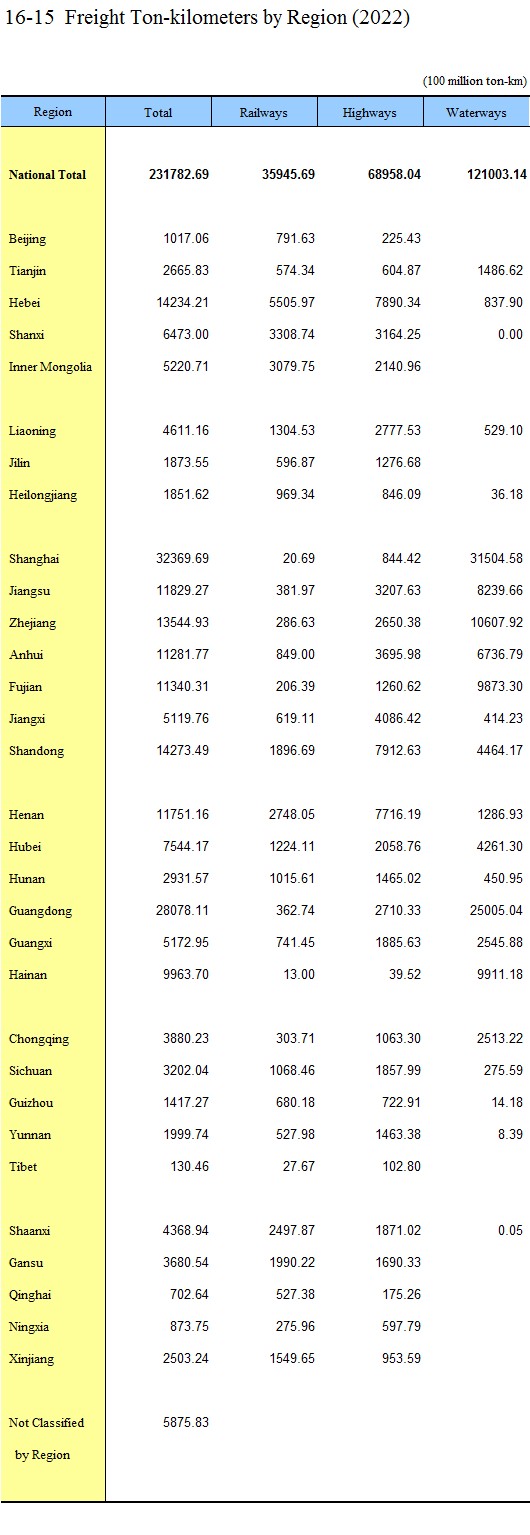Select the Chongqing row label
This screenshot has width=530, height=1535.
[x=39, y=1039]
